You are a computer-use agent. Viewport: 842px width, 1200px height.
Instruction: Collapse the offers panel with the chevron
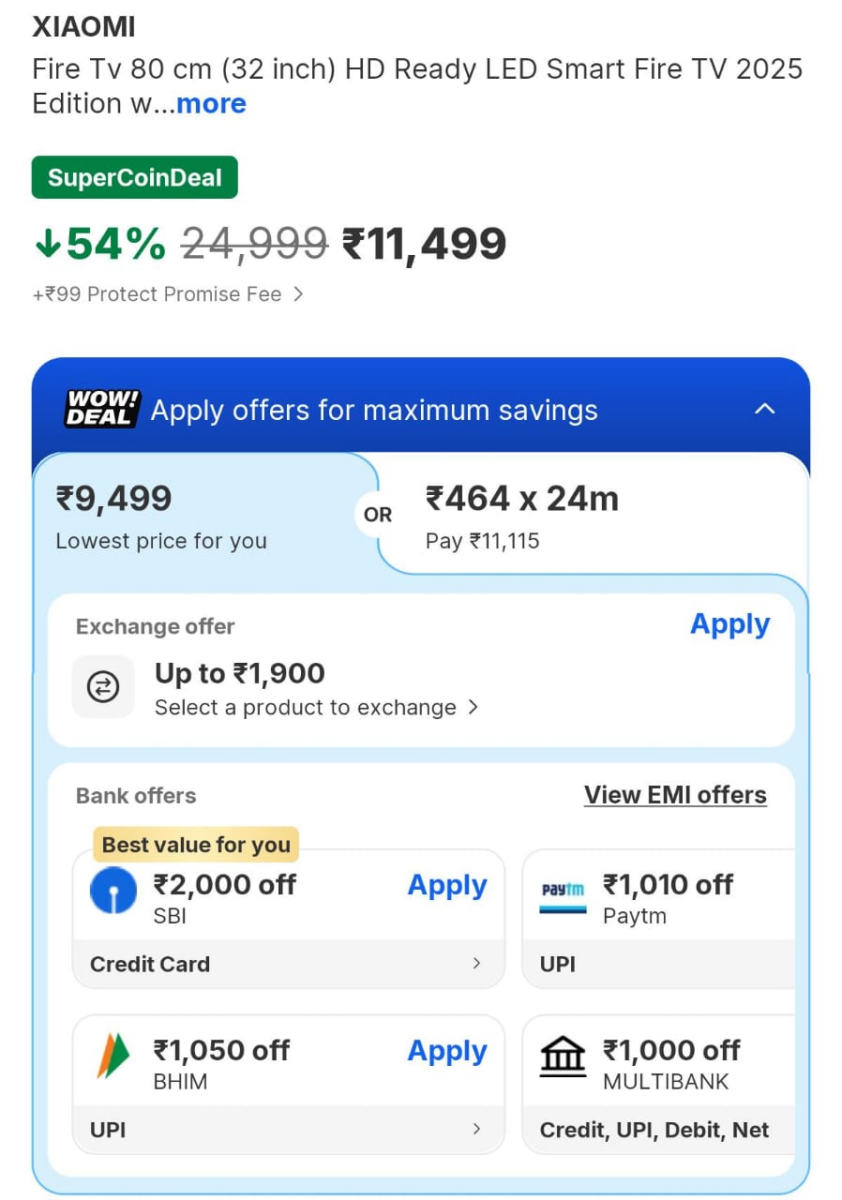point(764,409)
